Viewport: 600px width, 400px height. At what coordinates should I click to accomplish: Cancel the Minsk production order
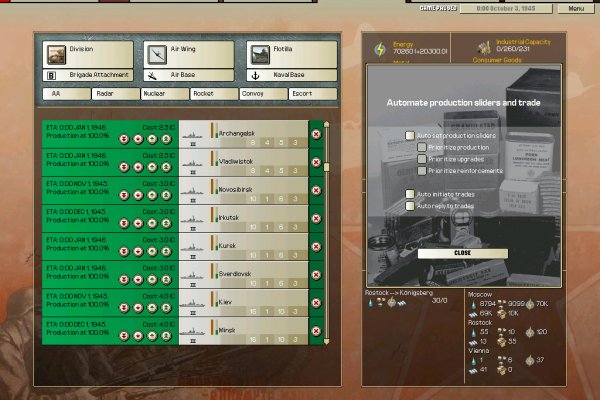point(316,331)
